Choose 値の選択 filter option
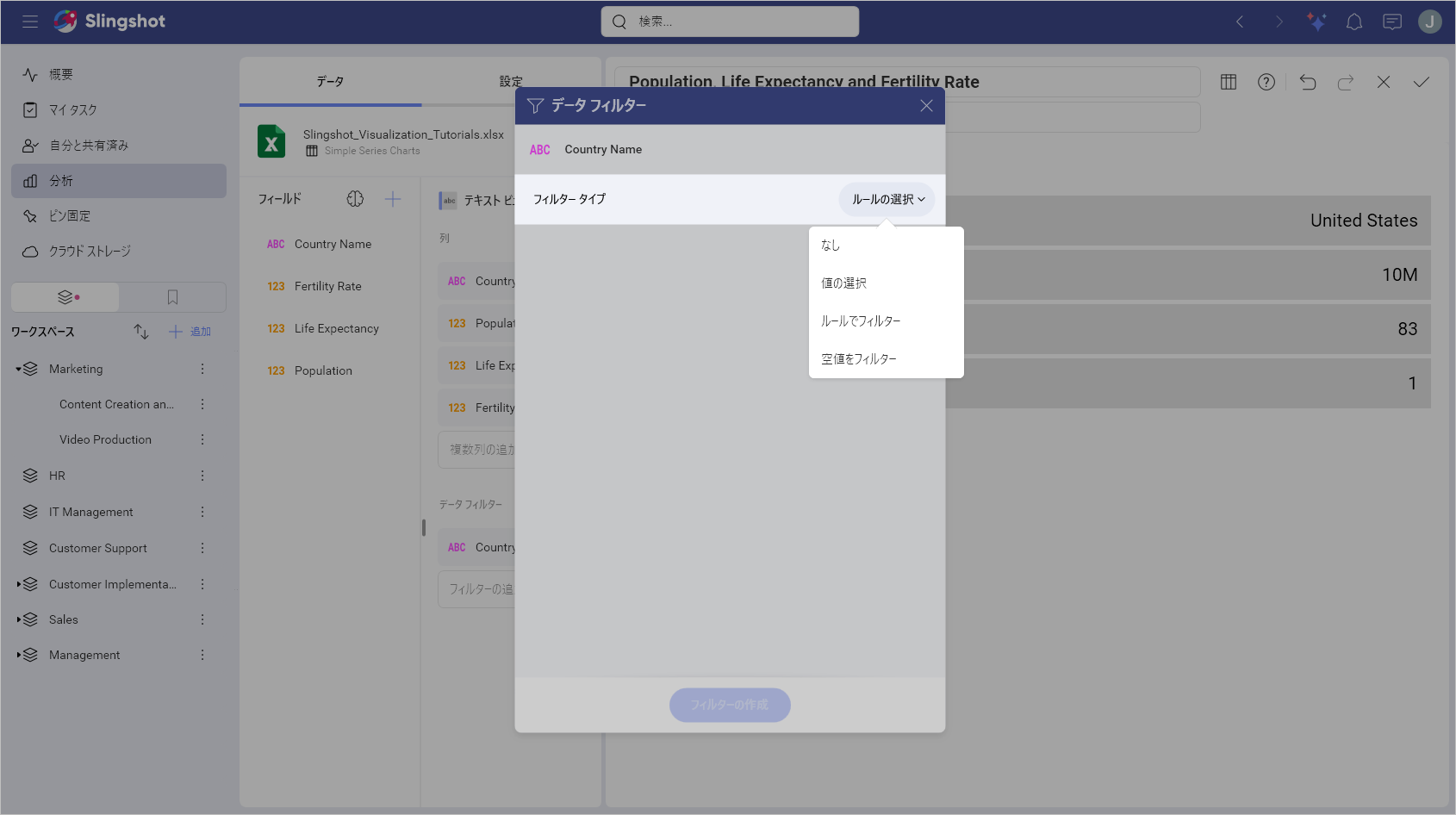 (886, 283)
